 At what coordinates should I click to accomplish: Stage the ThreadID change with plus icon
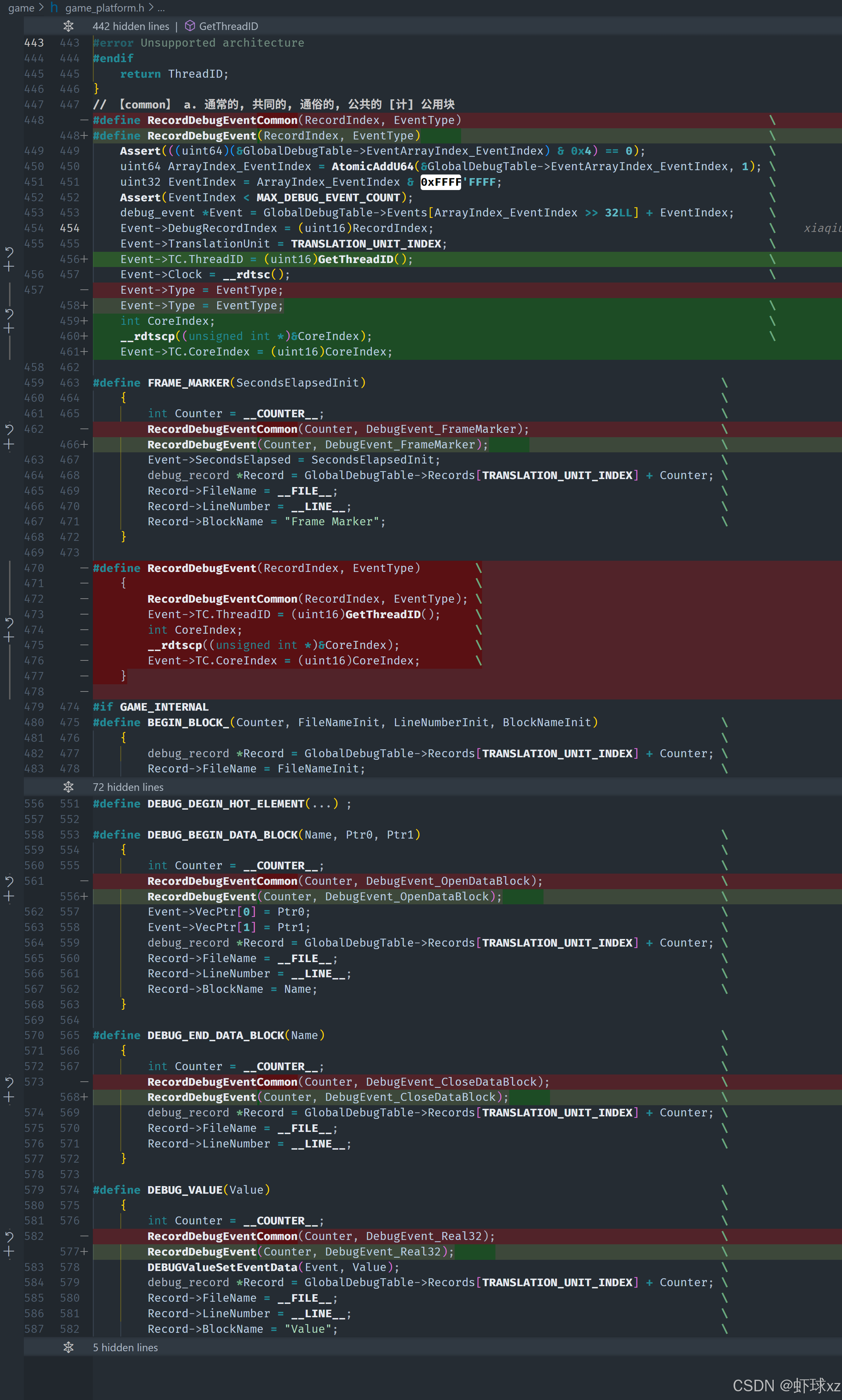[9, 267]
